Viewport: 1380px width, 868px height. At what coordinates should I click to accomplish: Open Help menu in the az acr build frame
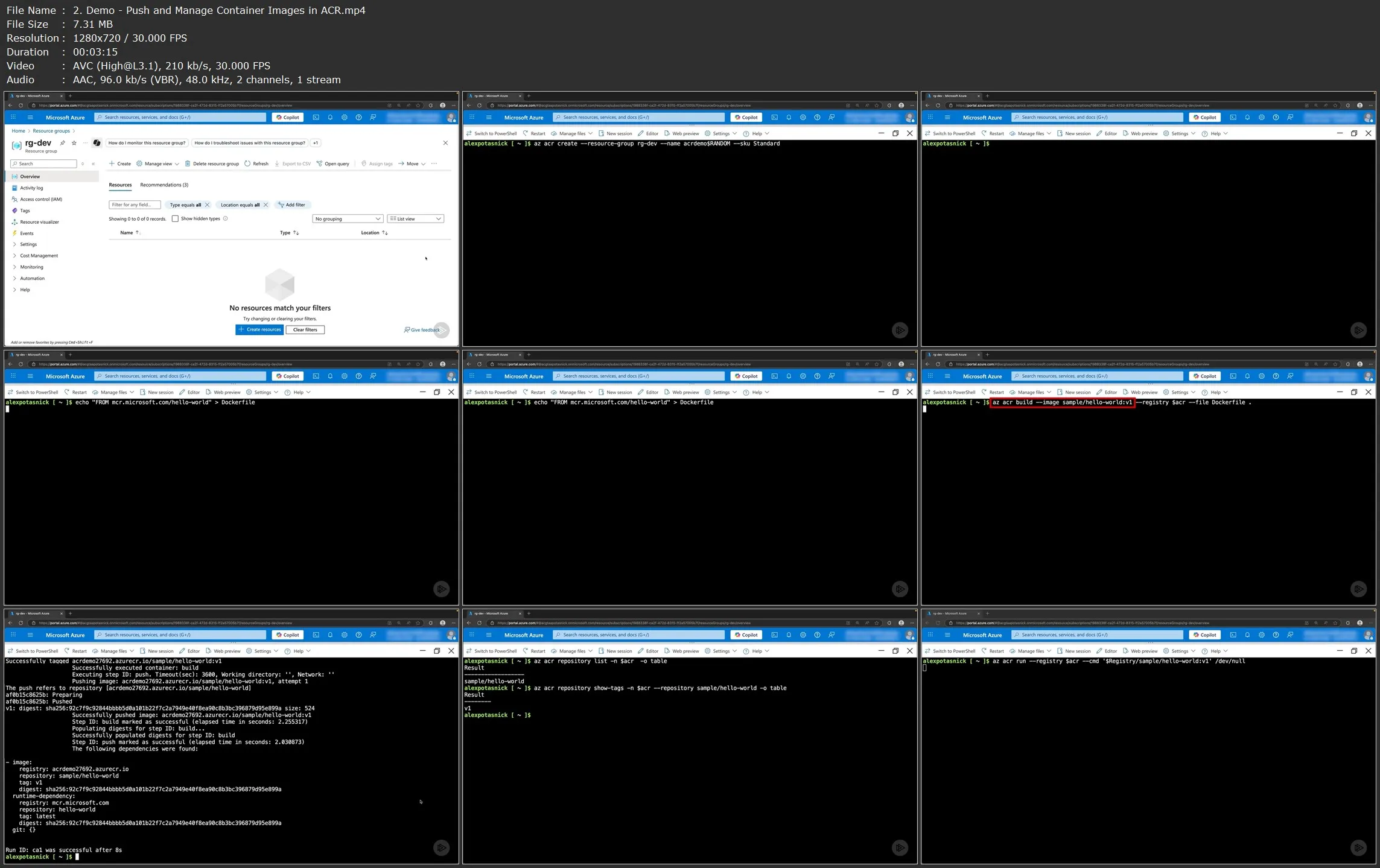click(1215, 392)
